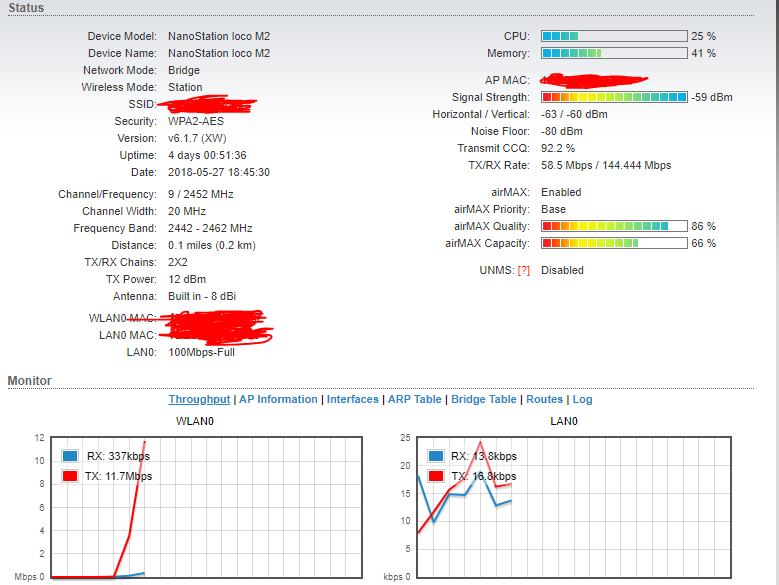
Task: Select the Transmit CCQ value 92.2 %
Action: click(558, 148)
